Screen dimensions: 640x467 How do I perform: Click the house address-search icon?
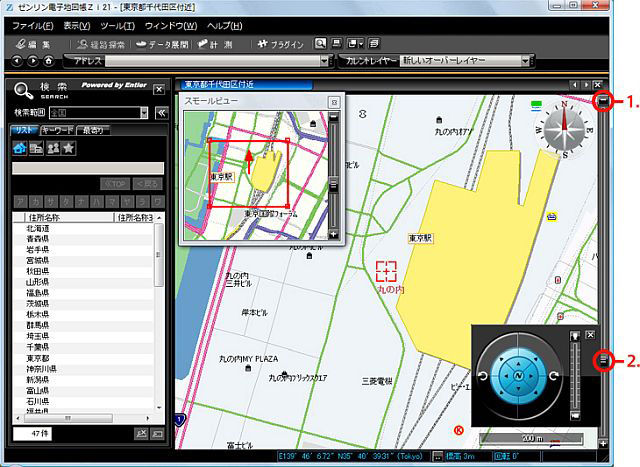pos(20,148)
